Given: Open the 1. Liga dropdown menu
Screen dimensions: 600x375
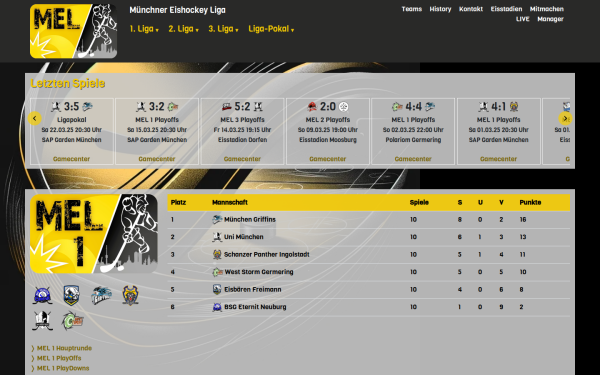Looking at the screenshot, I should (x=144, y=29).
